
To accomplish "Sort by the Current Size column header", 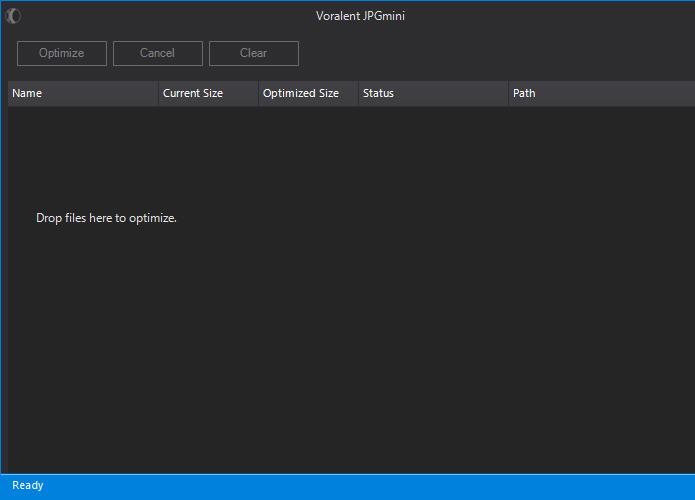I will (x=193, y=93).
